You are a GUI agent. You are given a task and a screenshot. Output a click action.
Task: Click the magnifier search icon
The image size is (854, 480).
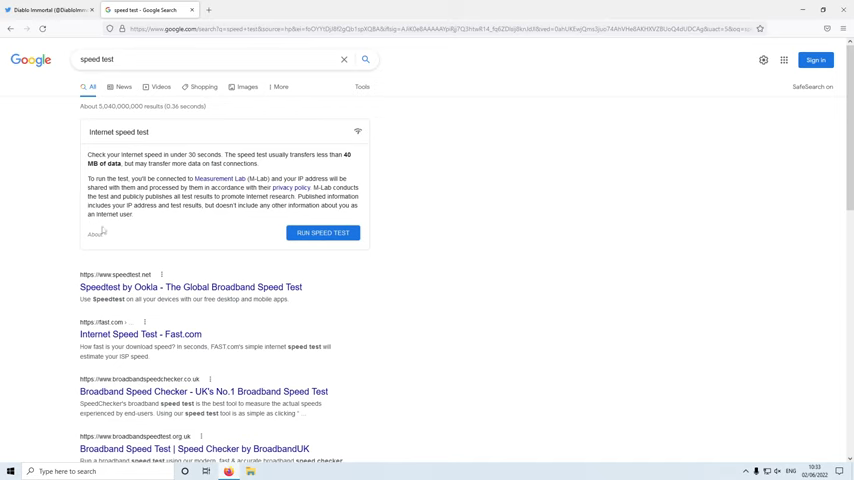coord(365,59)
